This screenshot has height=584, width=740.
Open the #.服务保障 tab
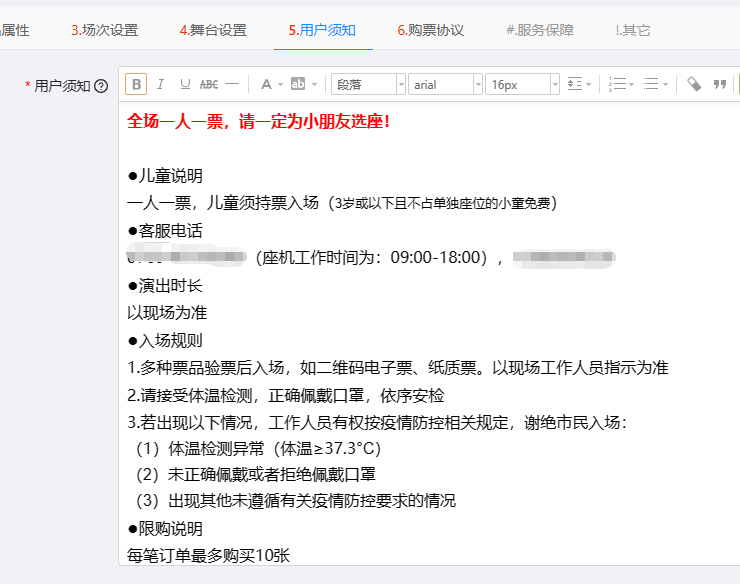click(540, 30)
